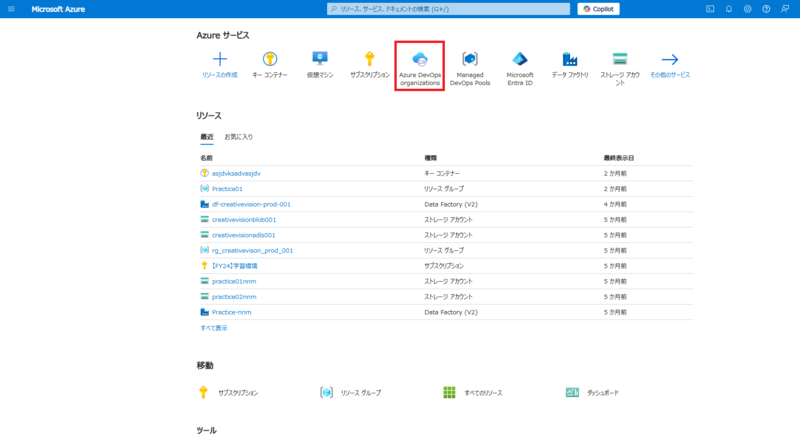Click the Microsoft Azure home title
The image size is (800, 440).
click(58, 9)
